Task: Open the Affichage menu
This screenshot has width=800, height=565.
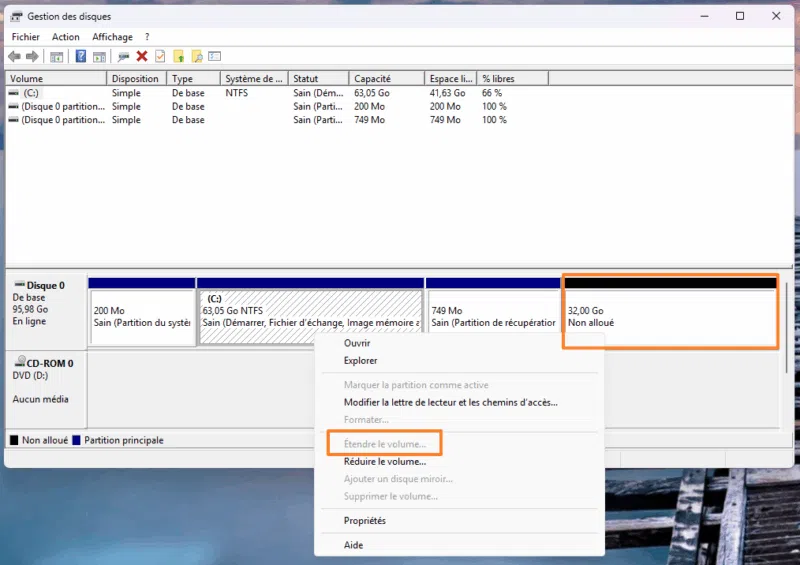Action: 112,37
